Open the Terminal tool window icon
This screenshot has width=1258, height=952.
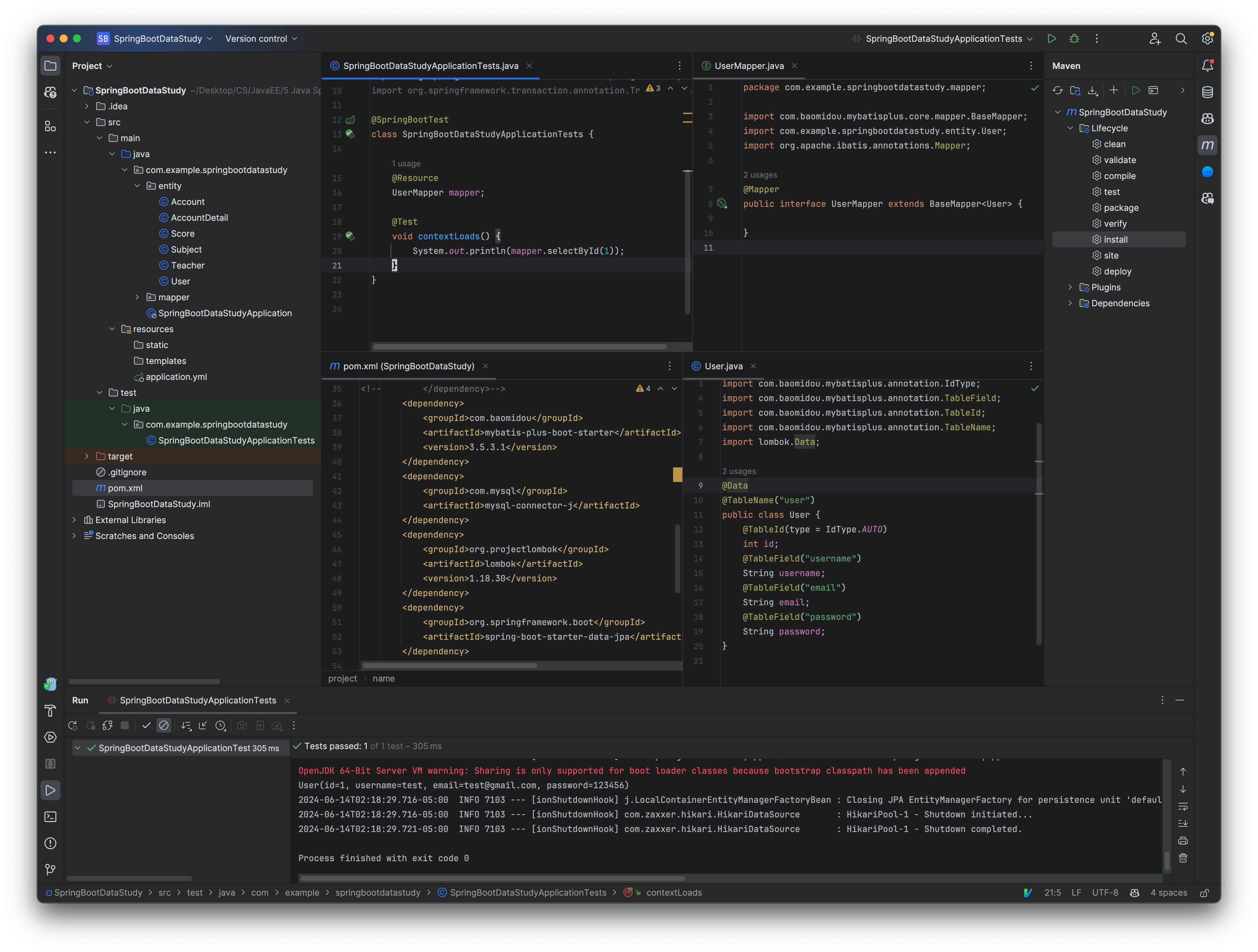(x=50, y=817)
